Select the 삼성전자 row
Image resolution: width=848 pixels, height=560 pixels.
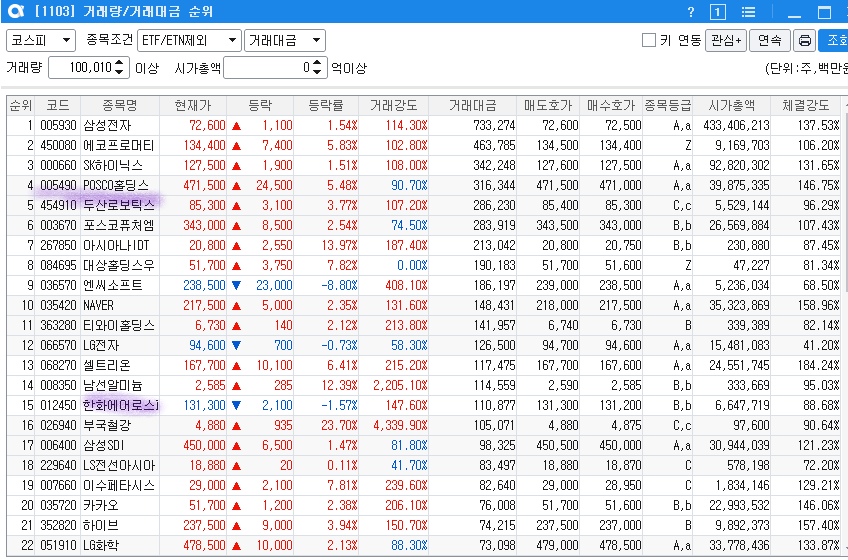(424, 126)
